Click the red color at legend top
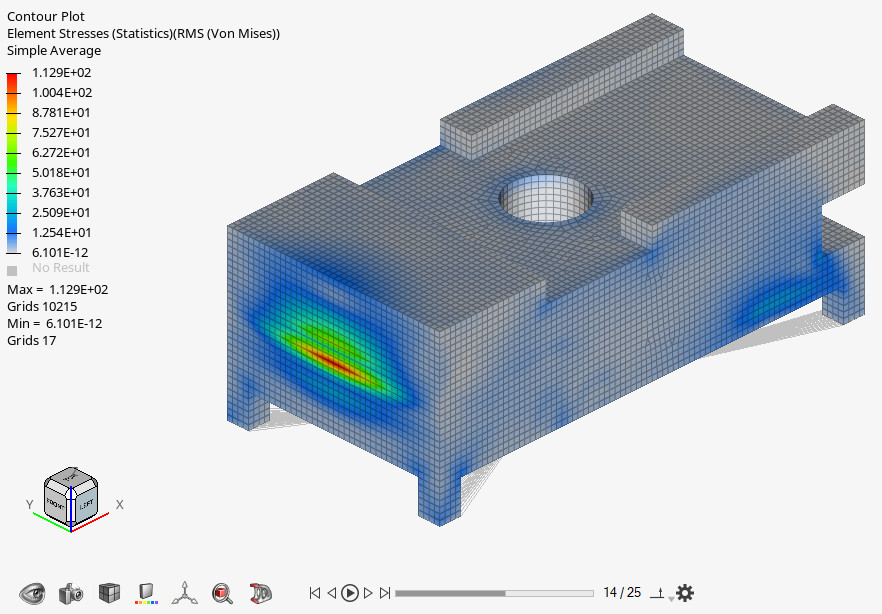 (12, 78)
